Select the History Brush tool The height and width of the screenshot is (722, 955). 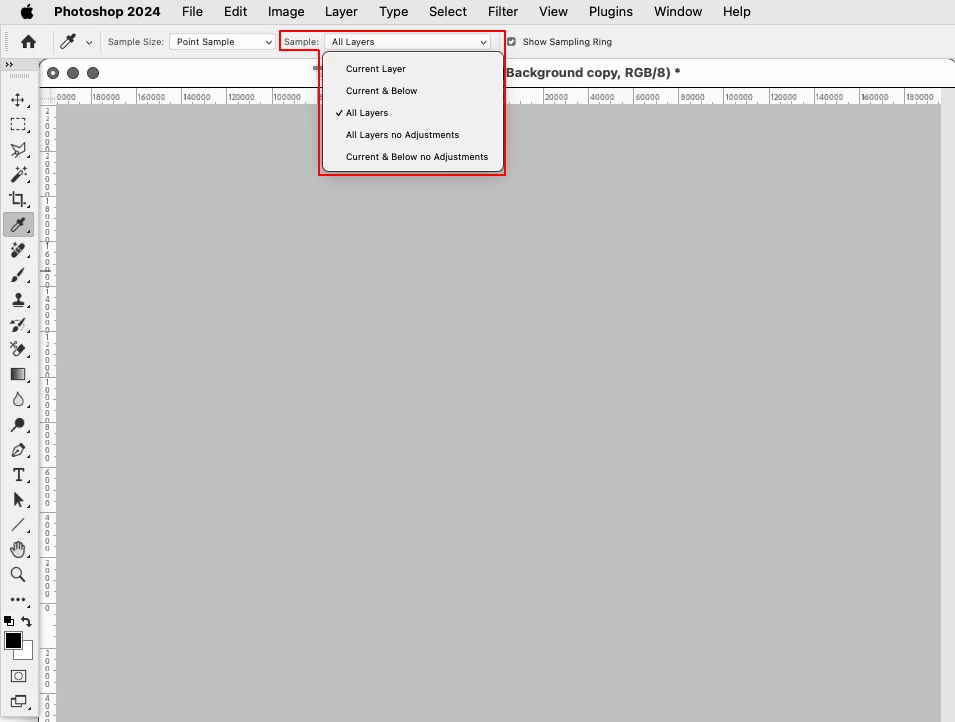[x=18, y=325]
